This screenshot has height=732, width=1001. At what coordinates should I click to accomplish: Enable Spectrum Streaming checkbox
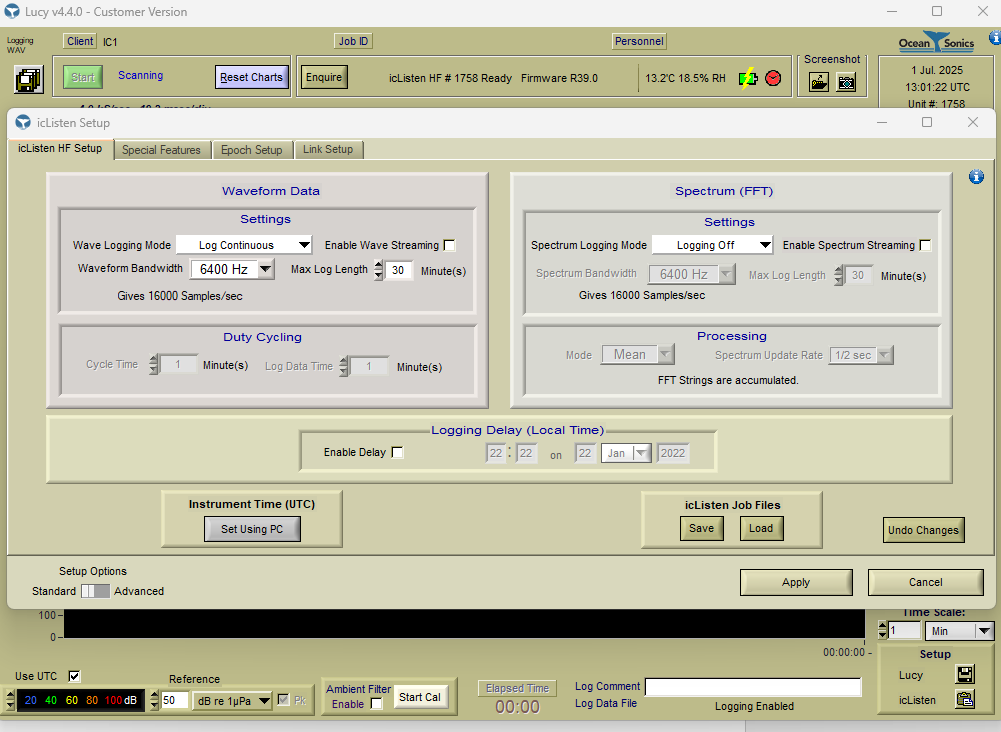click(x=925, y=245)
